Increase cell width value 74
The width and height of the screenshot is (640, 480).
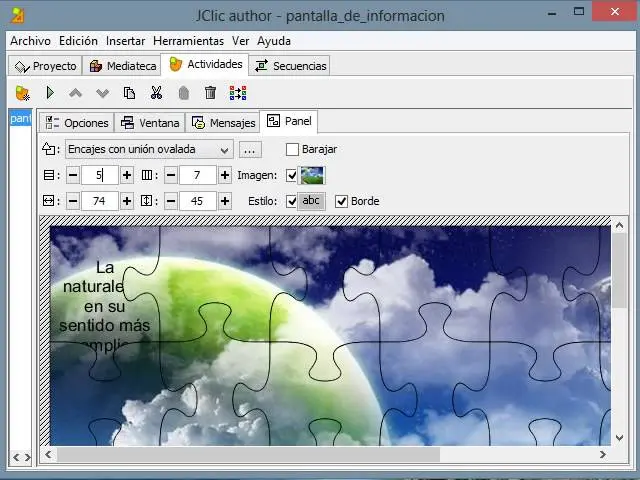[127, 201]
